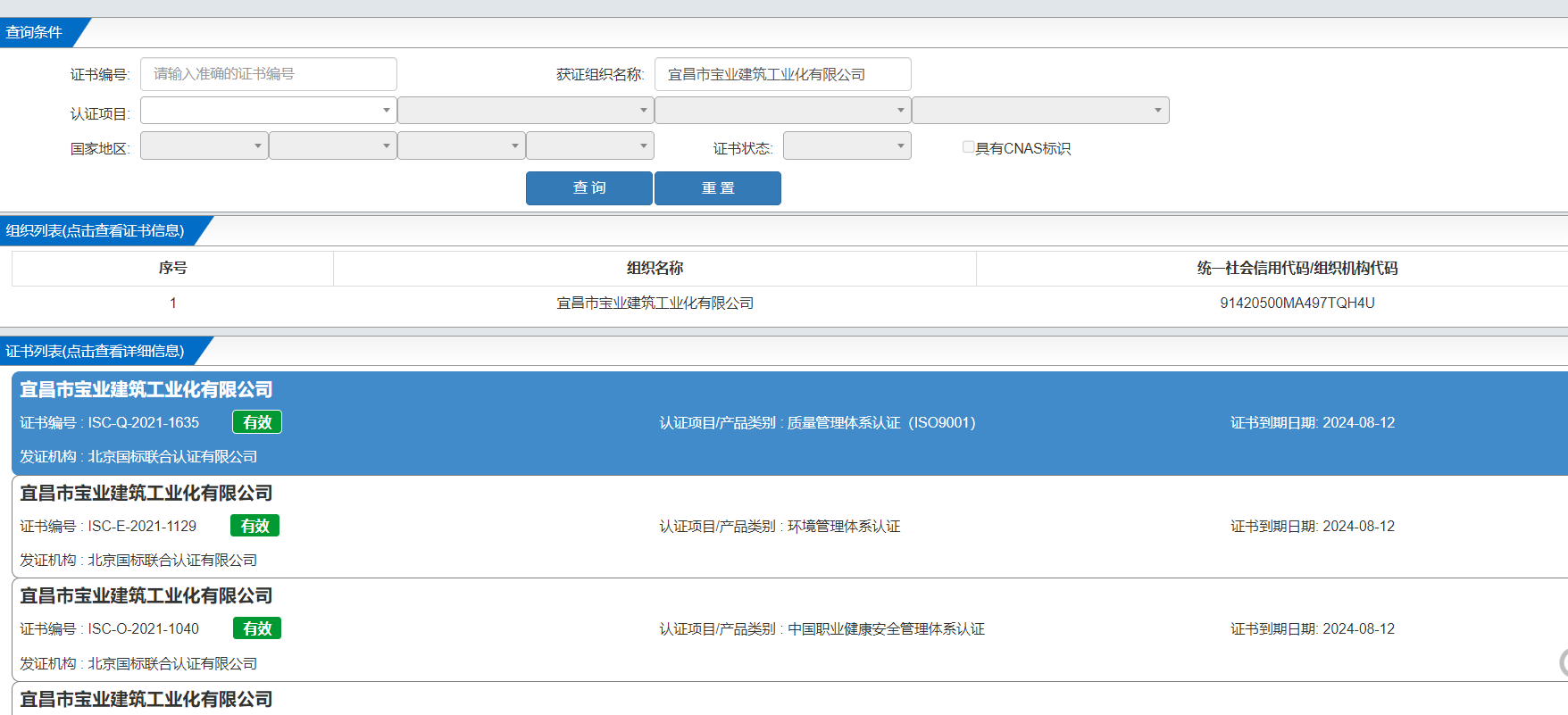Click issuer text in ISC-Q-2021-1635 card

[138, 457]
